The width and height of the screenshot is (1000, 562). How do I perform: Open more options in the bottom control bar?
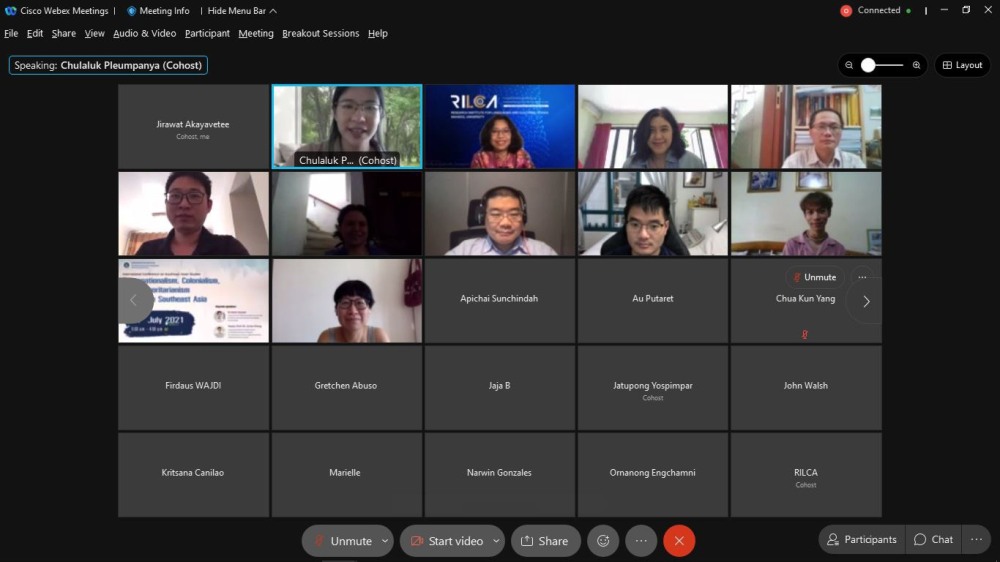[x=641, y=541]
